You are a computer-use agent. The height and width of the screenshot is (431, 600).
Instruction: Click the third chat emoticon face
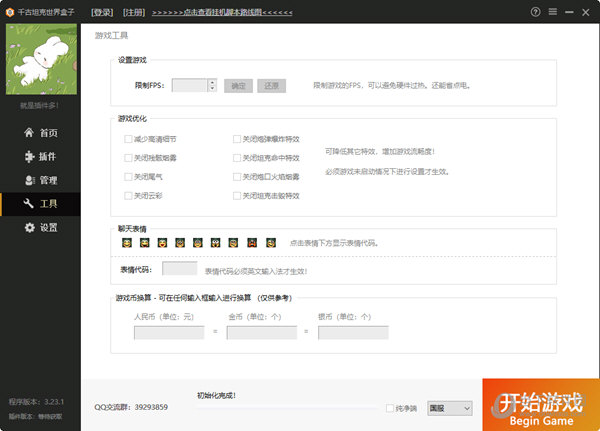pos(162,243)
